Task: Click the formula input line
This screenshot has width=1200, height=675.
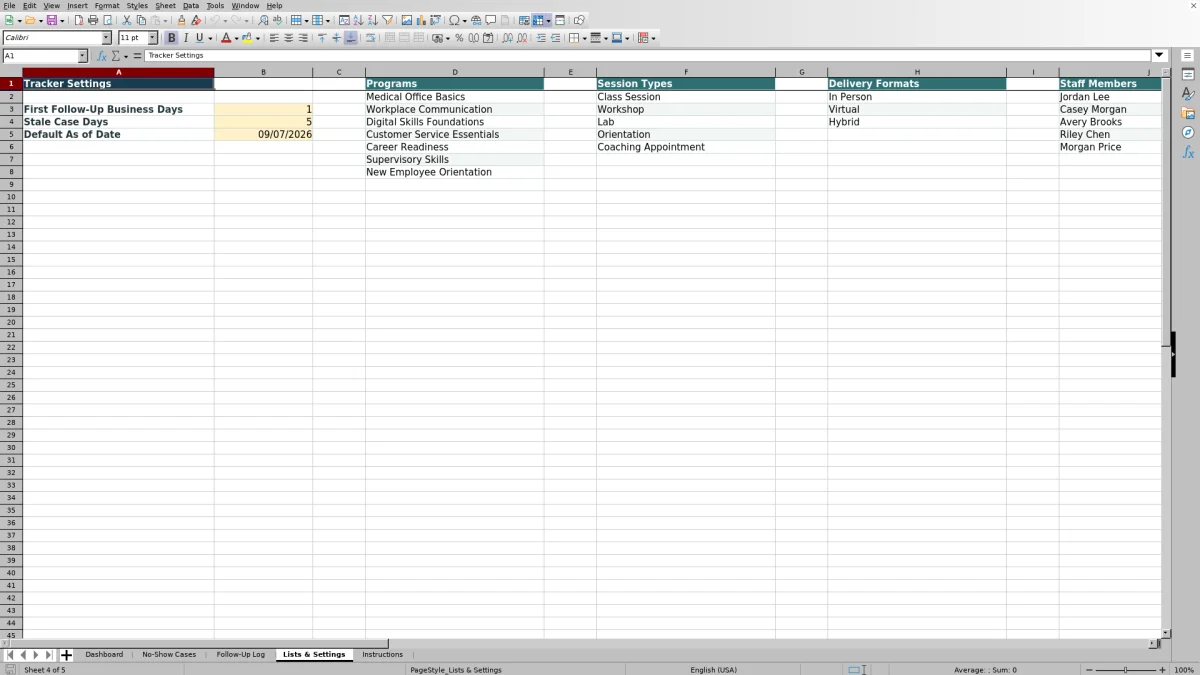Action: pyautogui.click(x=648, y=56)
